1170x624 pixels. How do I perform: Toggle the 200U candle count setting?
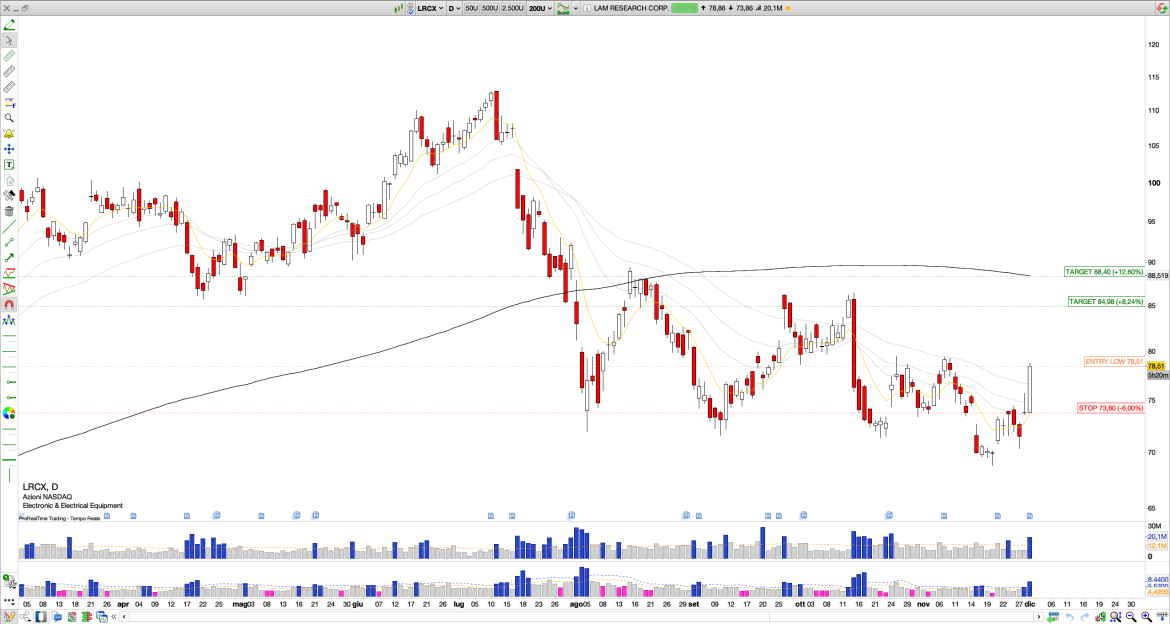pyautogui.click(x=538, y=8)
